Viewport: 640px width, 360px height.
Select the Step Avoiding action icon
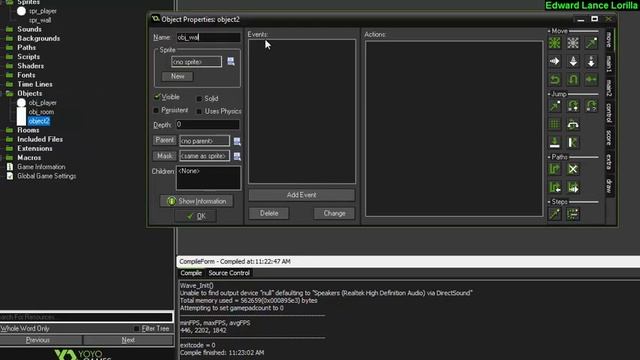573,214
